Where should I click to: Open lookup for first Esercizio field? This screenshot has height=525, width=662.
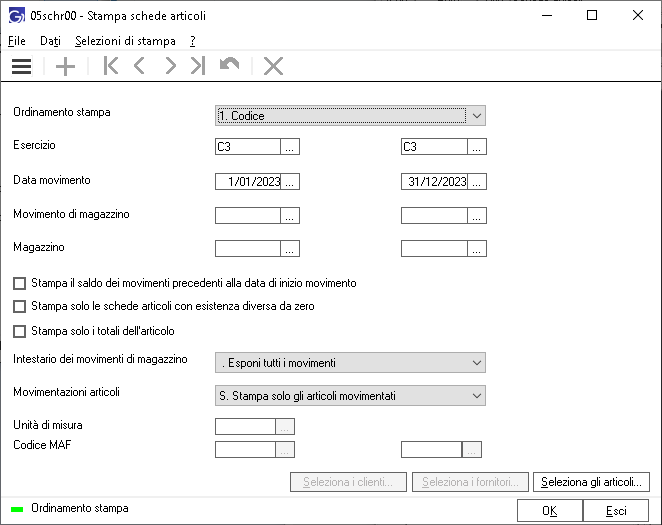(290, 146)
